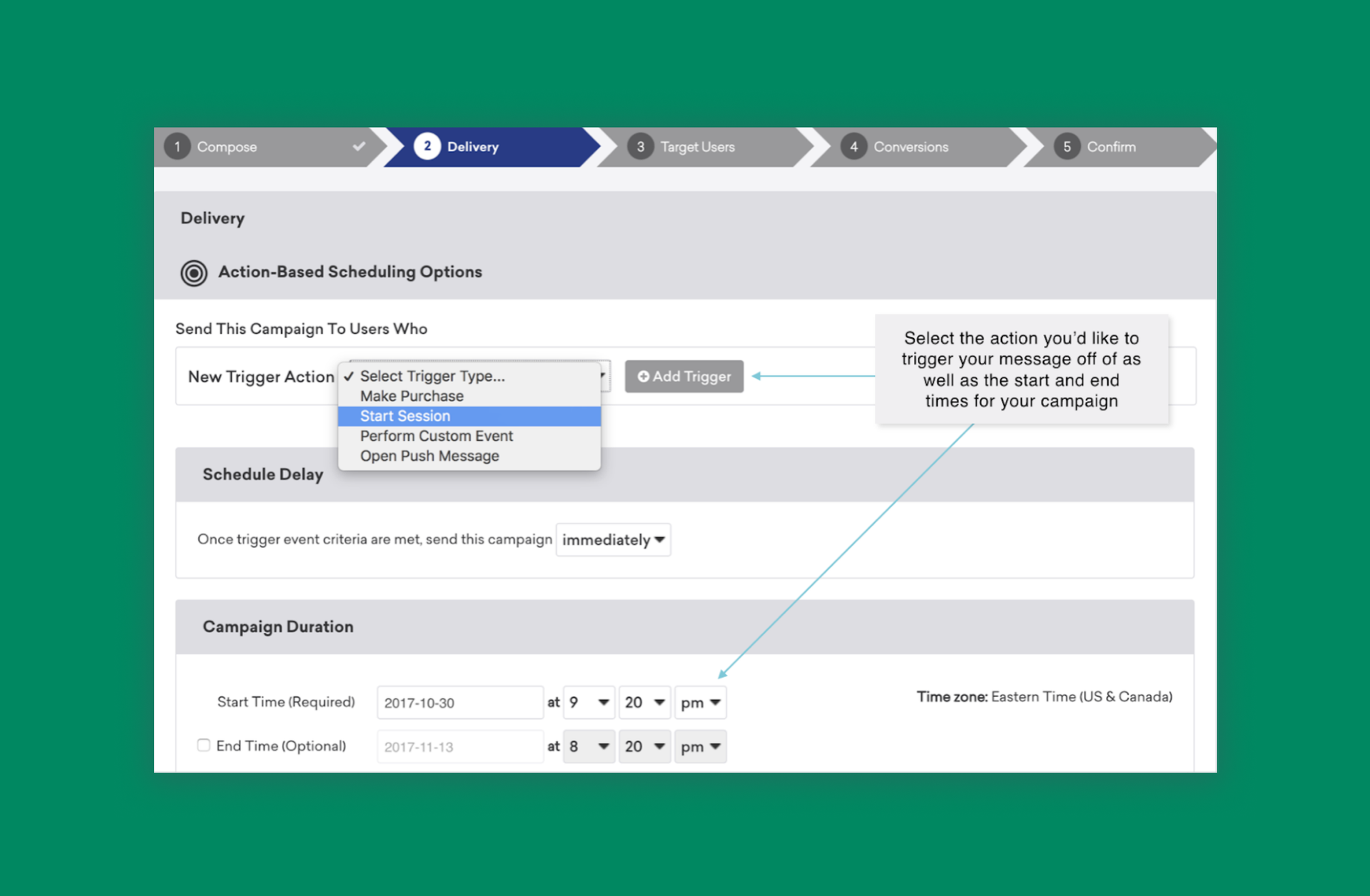The image size is (1370, 896).
Task: Click the step 2 Delivery number circle
Action: (x=427, y=146)
